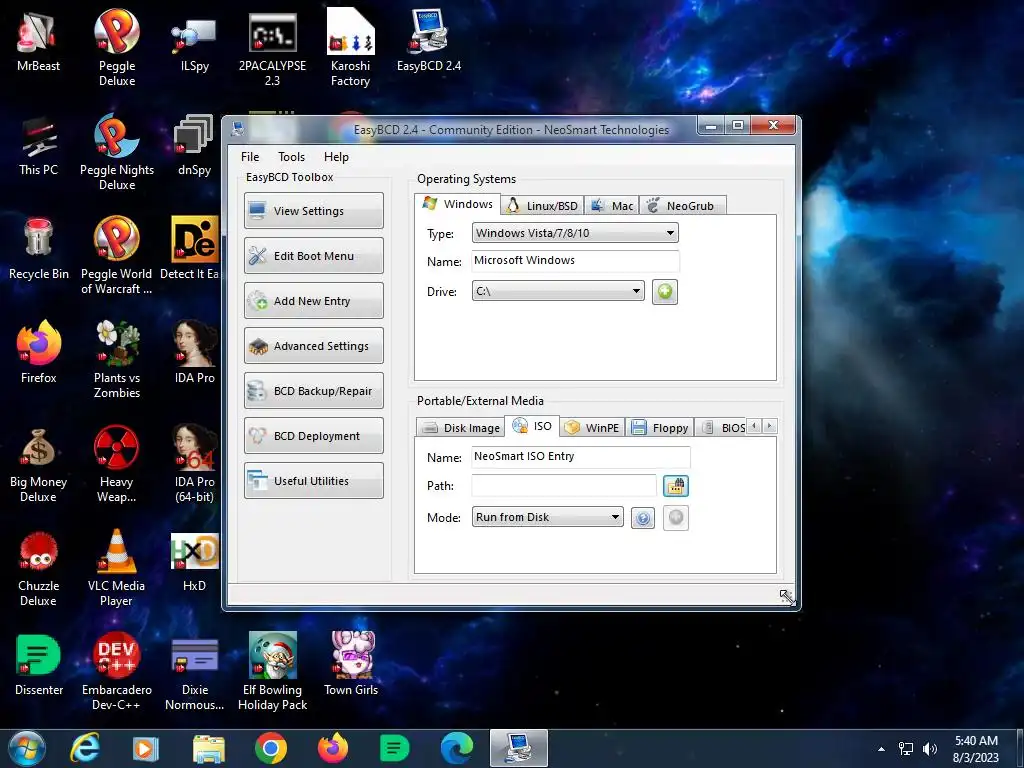Select the Town Girls desktop icon
The height and width of the screenshot is (768, 1024).
point(351,665)
